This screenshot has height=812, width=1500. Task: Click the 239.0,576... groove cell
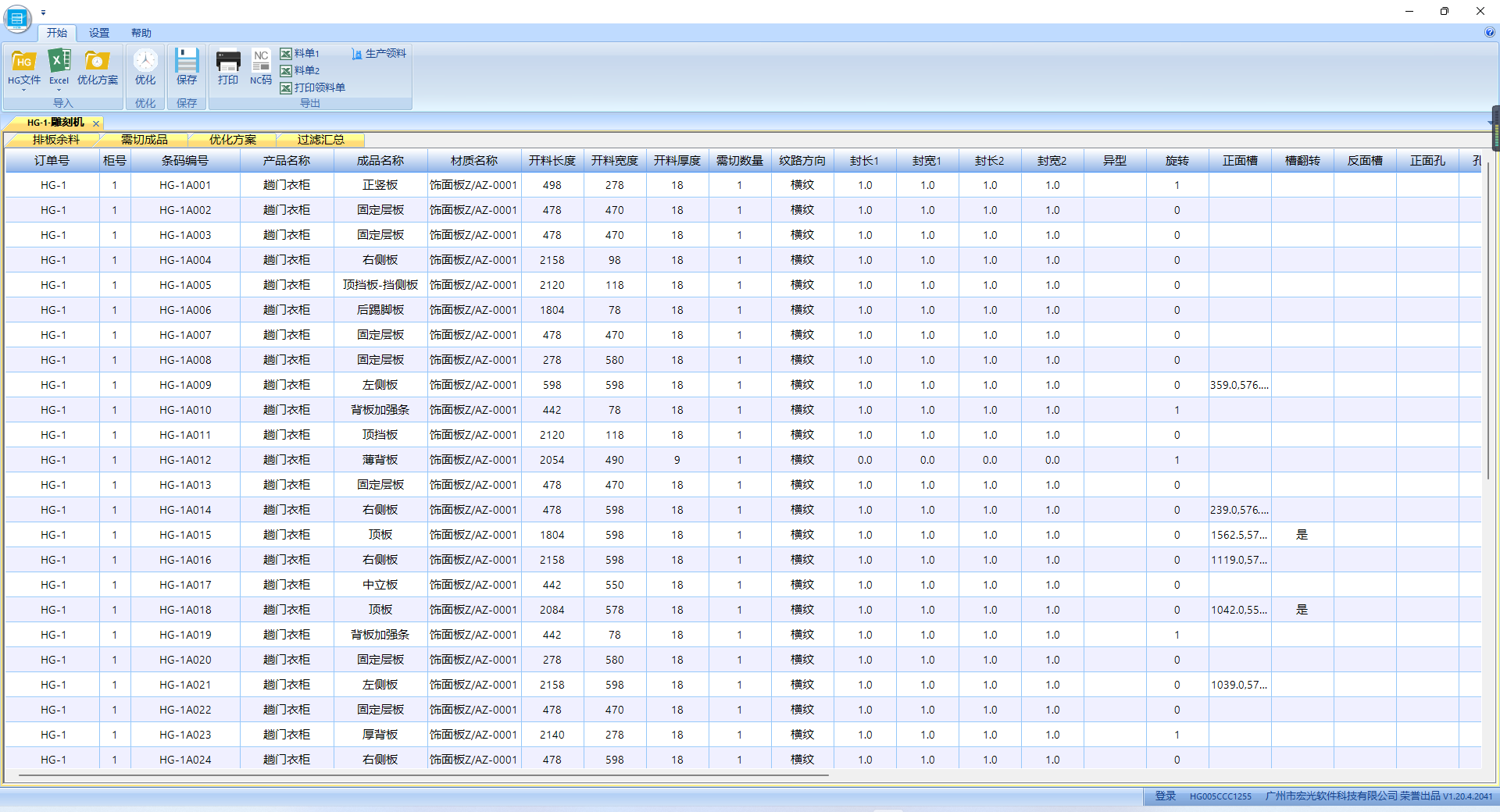[1240, 510]
